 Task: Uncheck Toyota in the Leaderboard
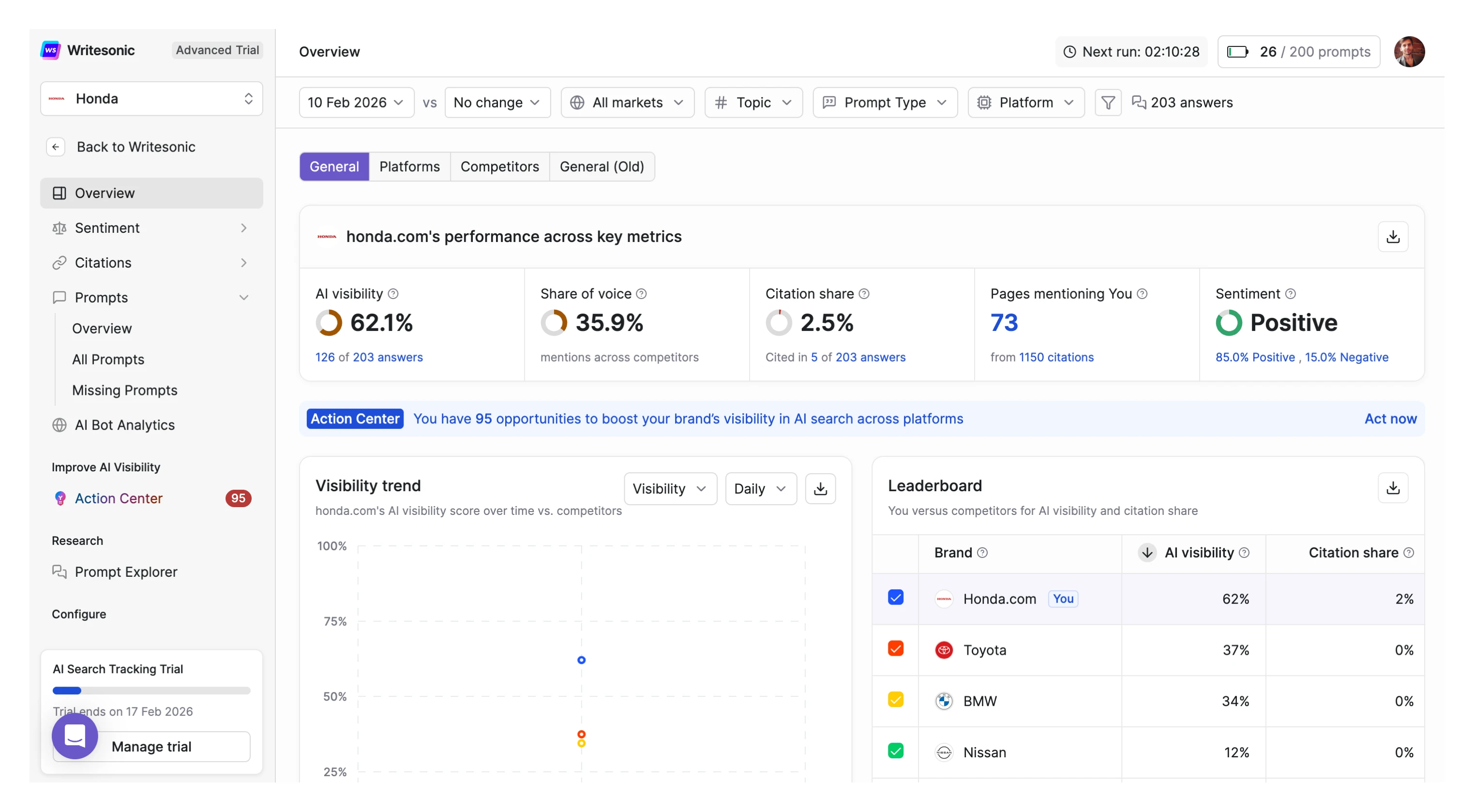click(896, 648)
